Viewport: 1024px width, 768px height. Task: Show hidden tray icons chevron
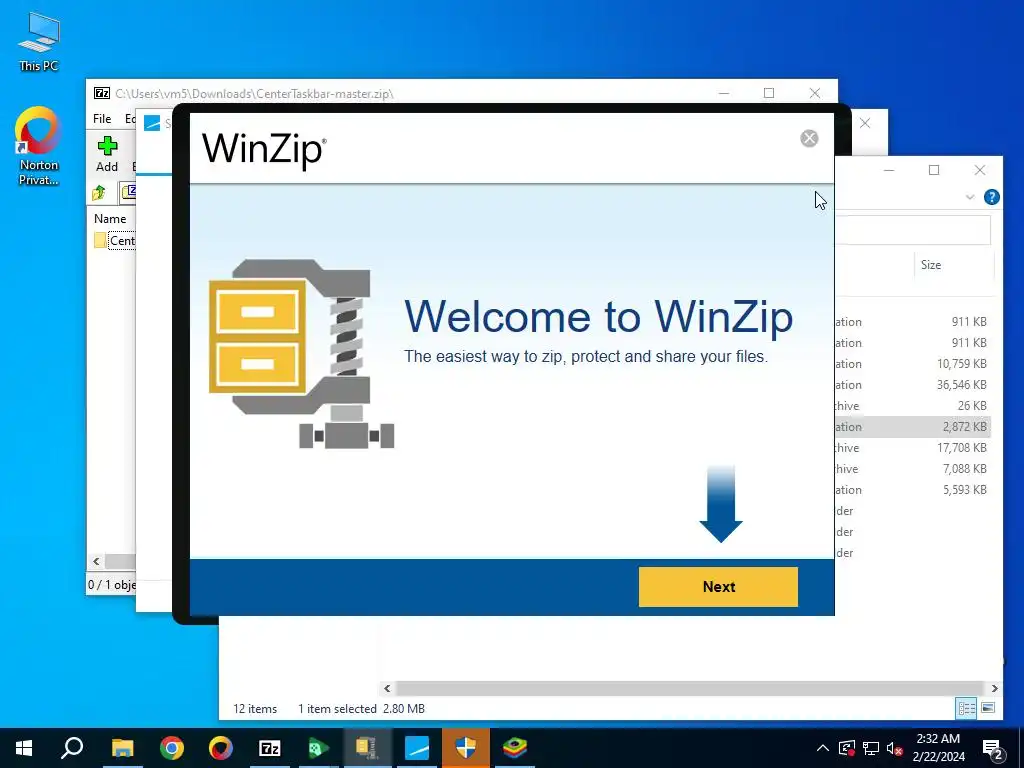click(823, 748)
